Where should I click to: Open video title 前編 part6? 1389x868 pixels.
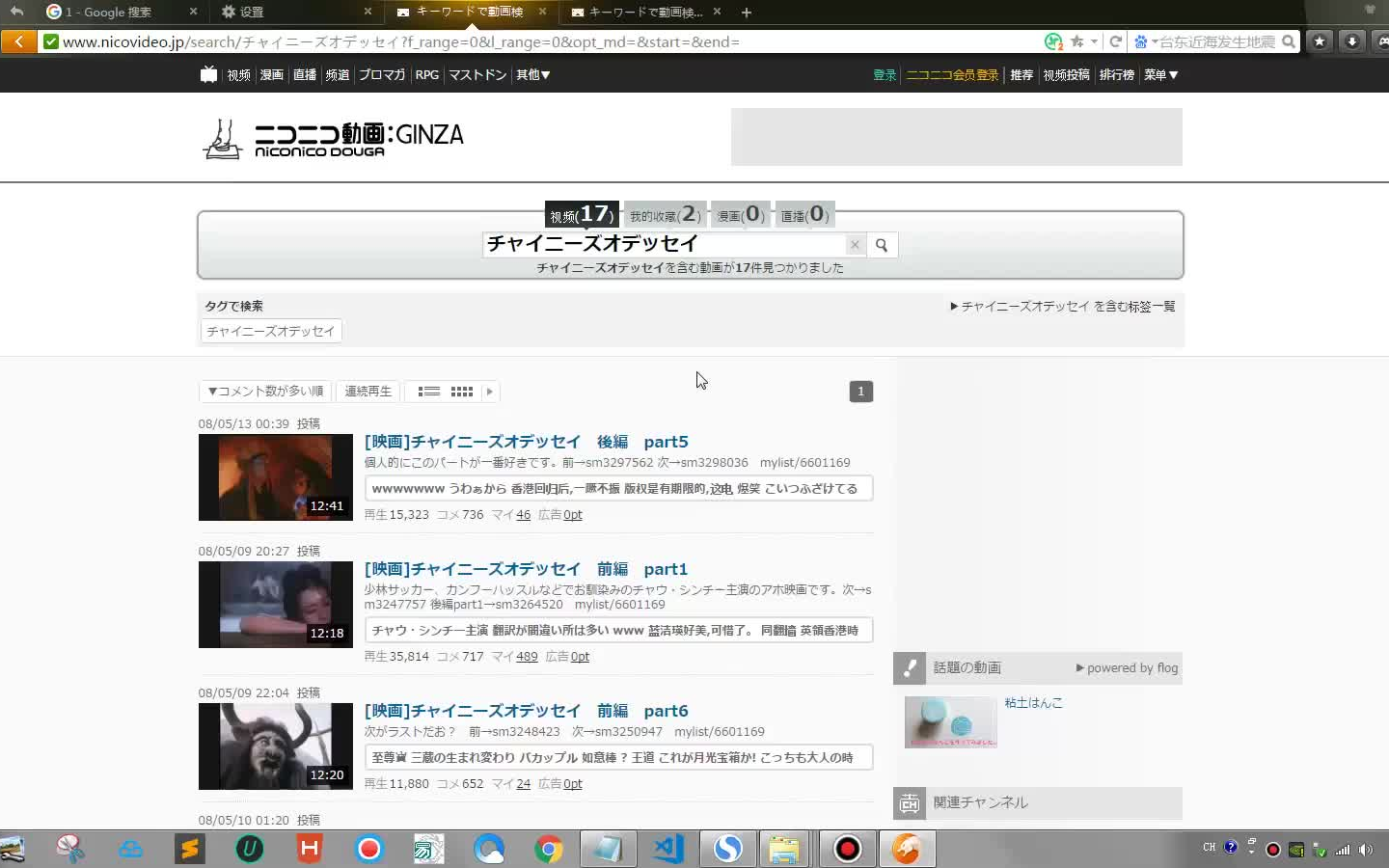pyautogui.click(x=527, y=711)
